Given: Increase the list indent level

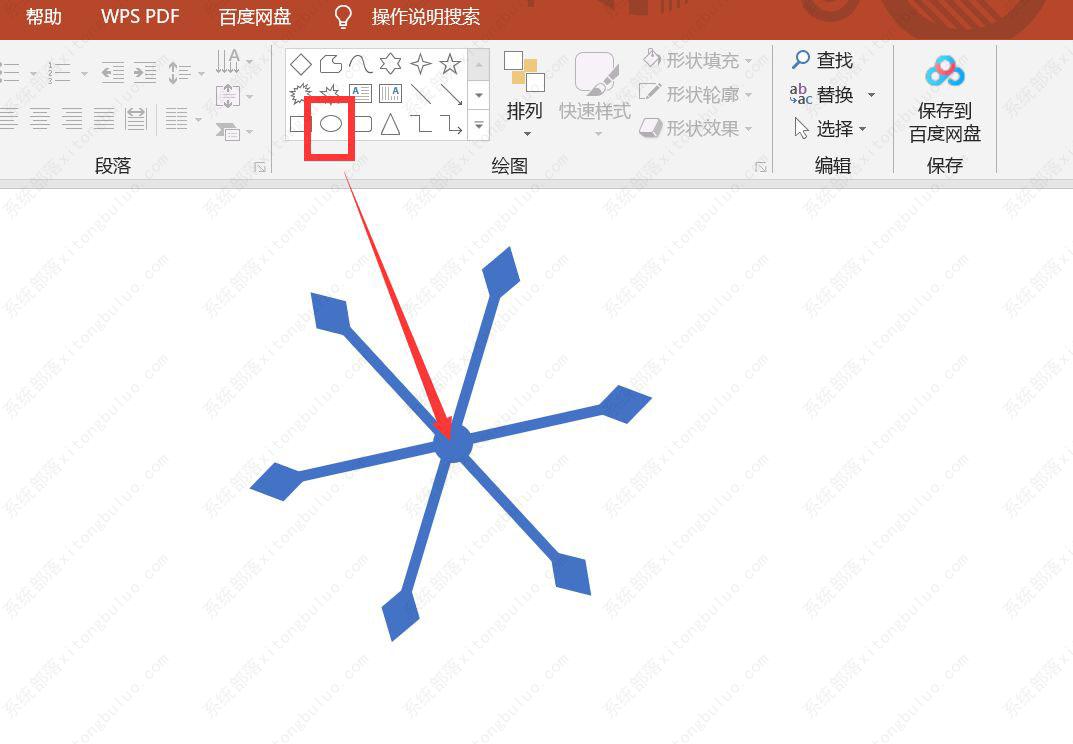Looking at the screenshot, I should click(x=145, y=73).
